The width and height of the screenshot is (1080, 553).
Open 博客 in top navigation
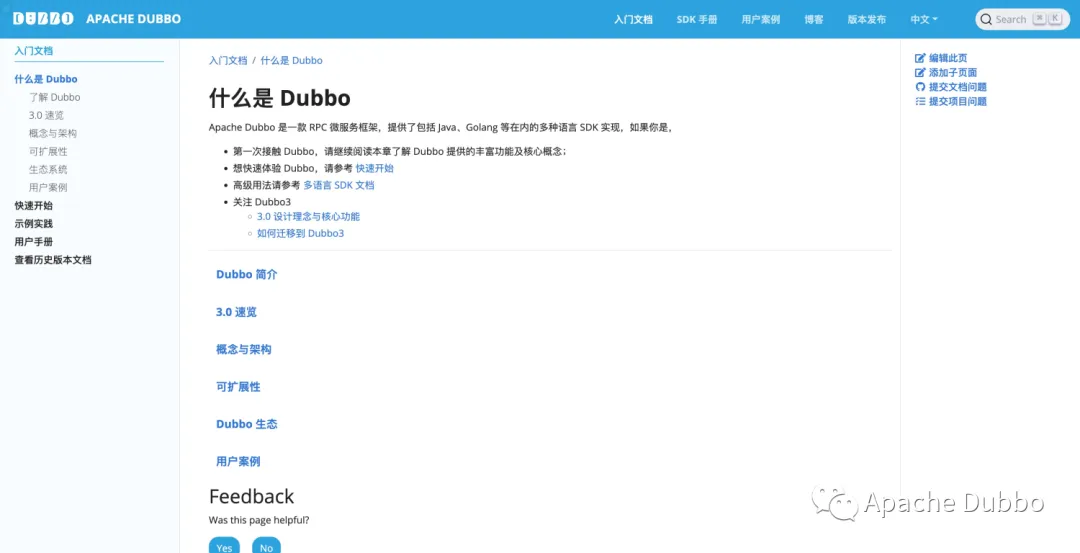[x=813, y=19]
